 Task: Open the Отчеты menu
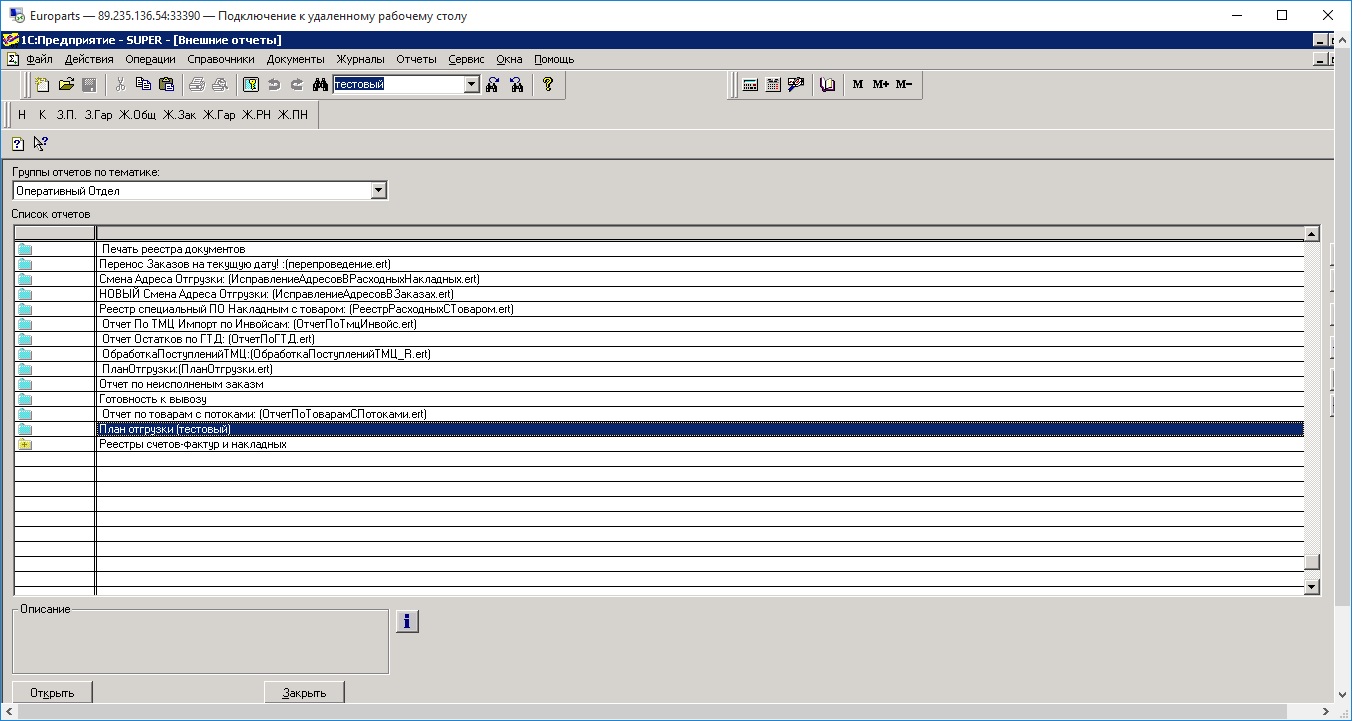(x=416, y=59)
